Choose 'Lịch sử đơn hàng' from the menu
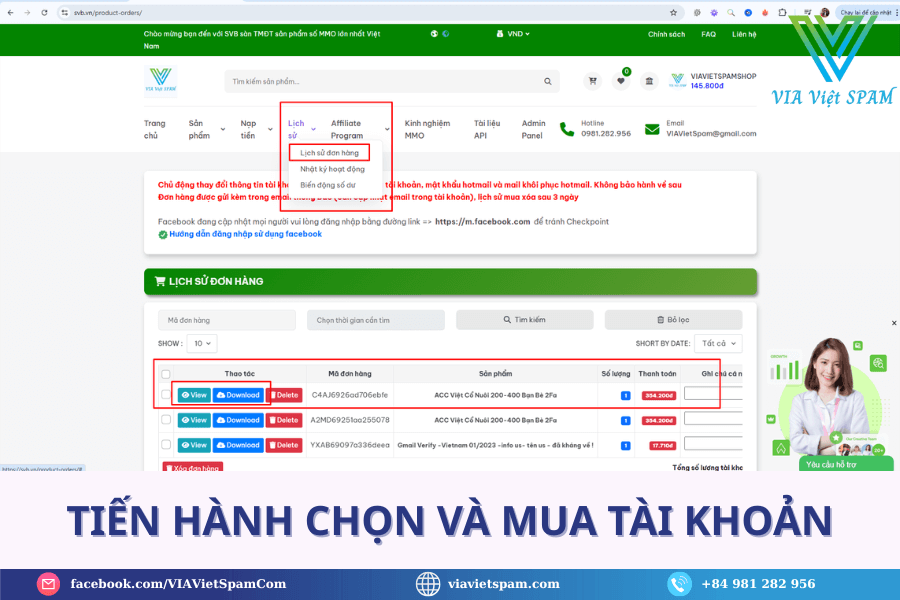 tap(329, 153)
